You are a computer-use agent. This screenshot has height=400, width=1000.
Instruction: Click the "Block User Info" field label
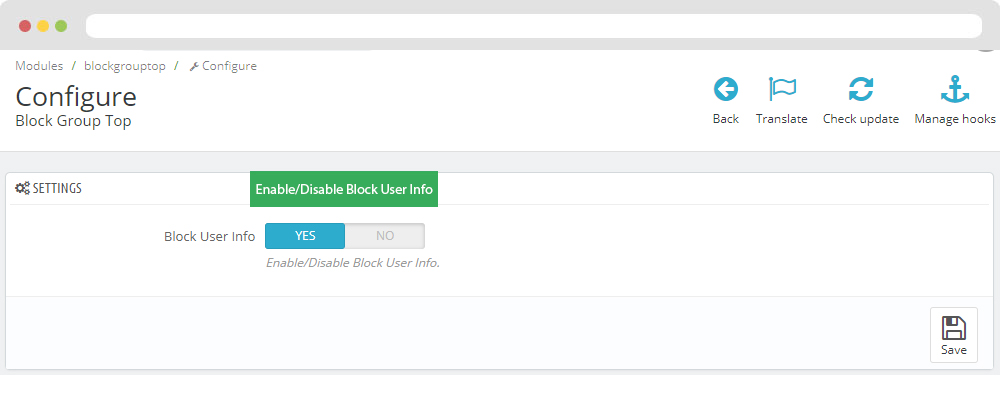pos(209,236)
